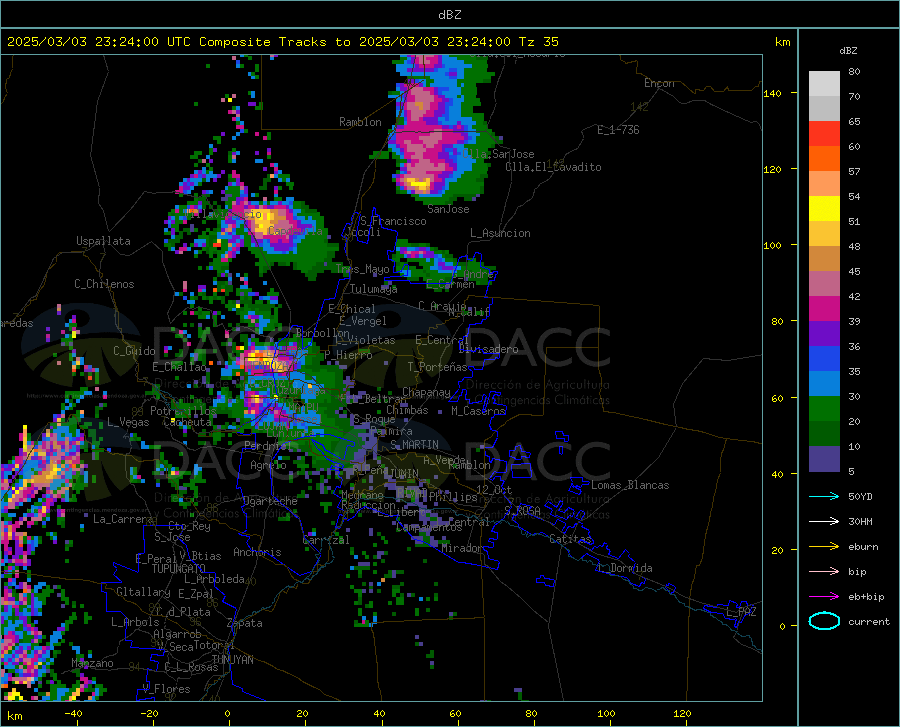Click the Lomas_Blancas map label

point(630,485)
